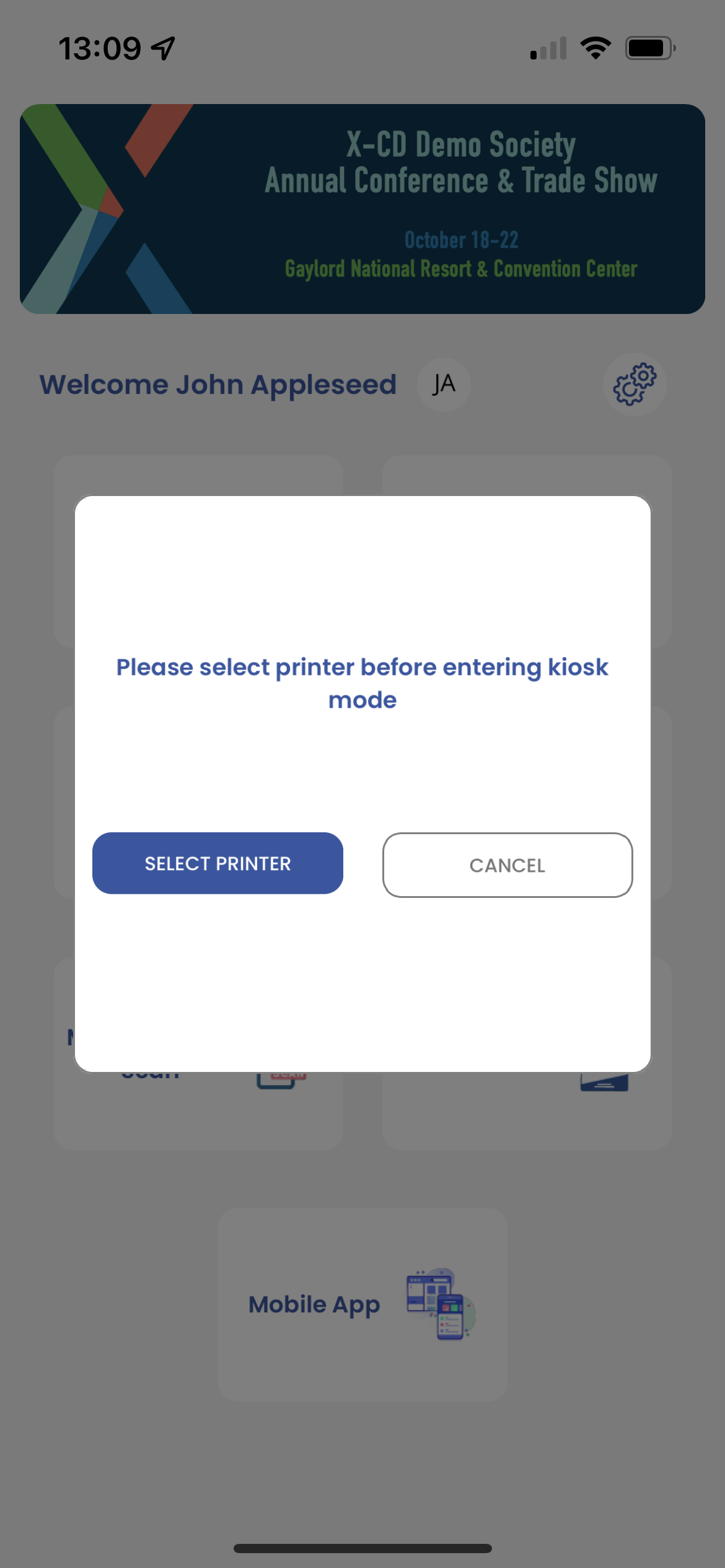This screenshot has height=1568, width=725.
Task: Tap the cellular signal bars icon
Action: 548,48
